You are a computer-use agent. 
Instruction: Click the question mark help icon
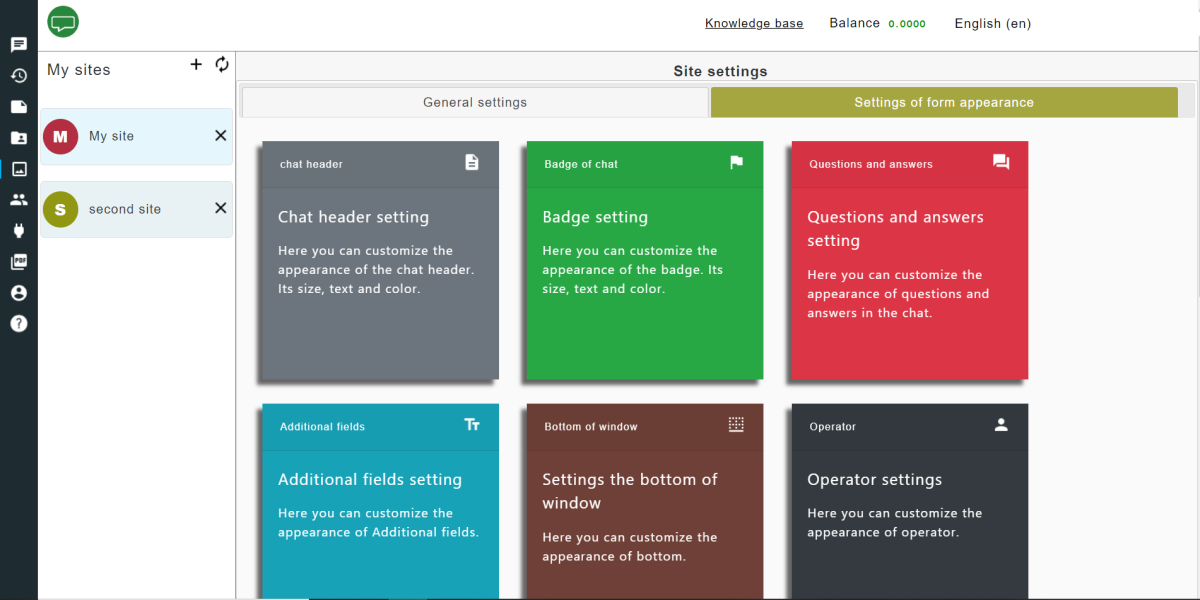coord(18,323)
